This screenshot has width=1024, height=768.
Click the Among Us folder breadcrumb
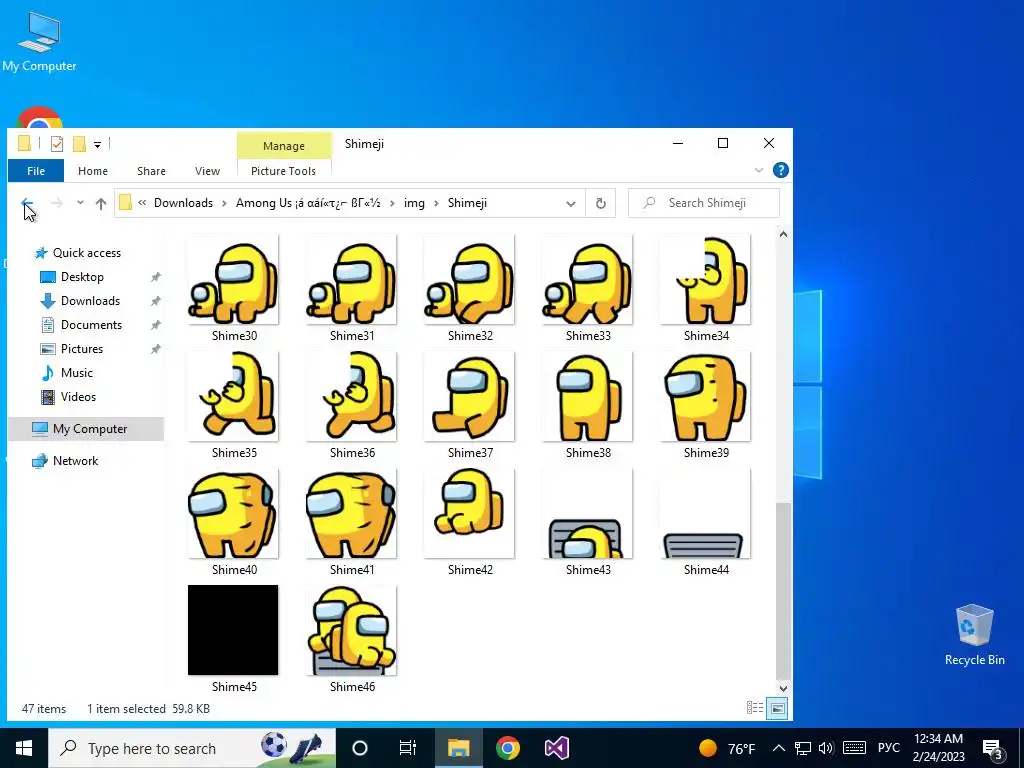pyautogui.click(x=308, y=203)
